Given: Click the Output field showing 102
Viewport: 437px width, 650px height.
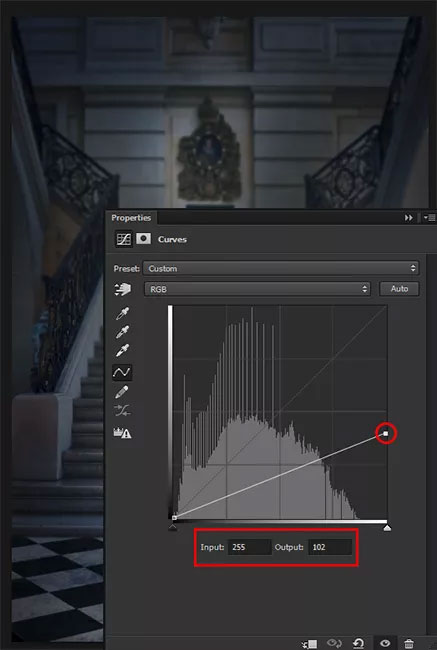Looking at the screenshot, I should 330,547.
